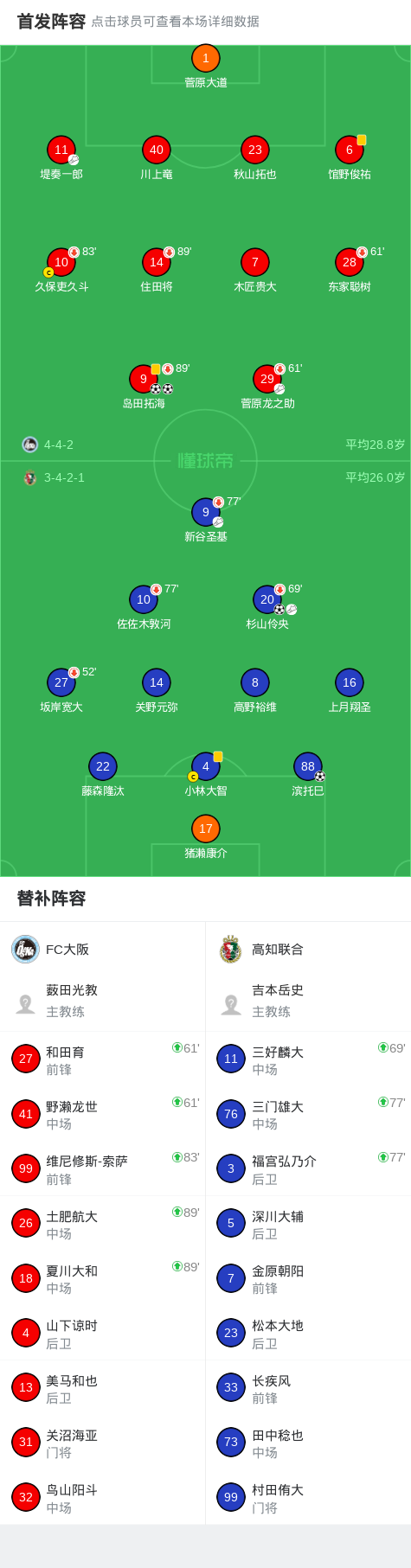Tap 滨托巴 number 88 circle
Image resolution: width=411 pixels, height=1568 pixels.
308,766
